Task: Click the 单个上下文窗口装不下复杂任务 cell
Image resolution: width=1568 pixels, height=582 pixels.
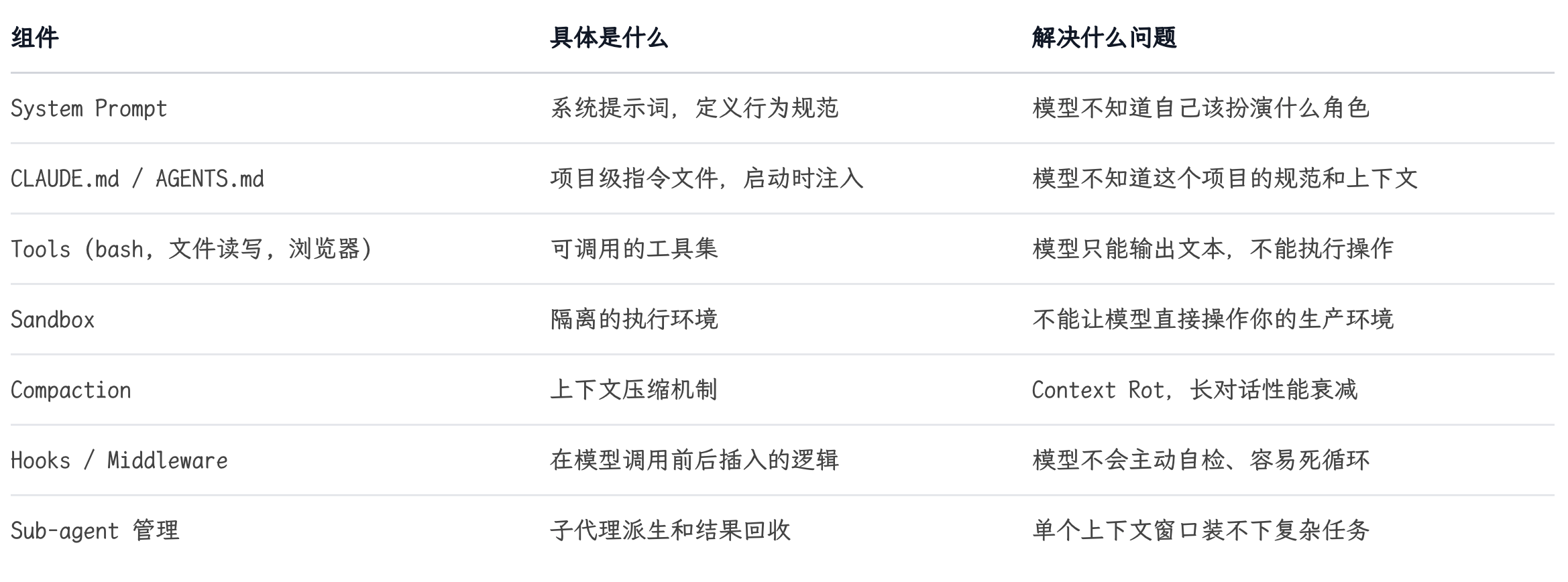Action: coord(1200,530)
